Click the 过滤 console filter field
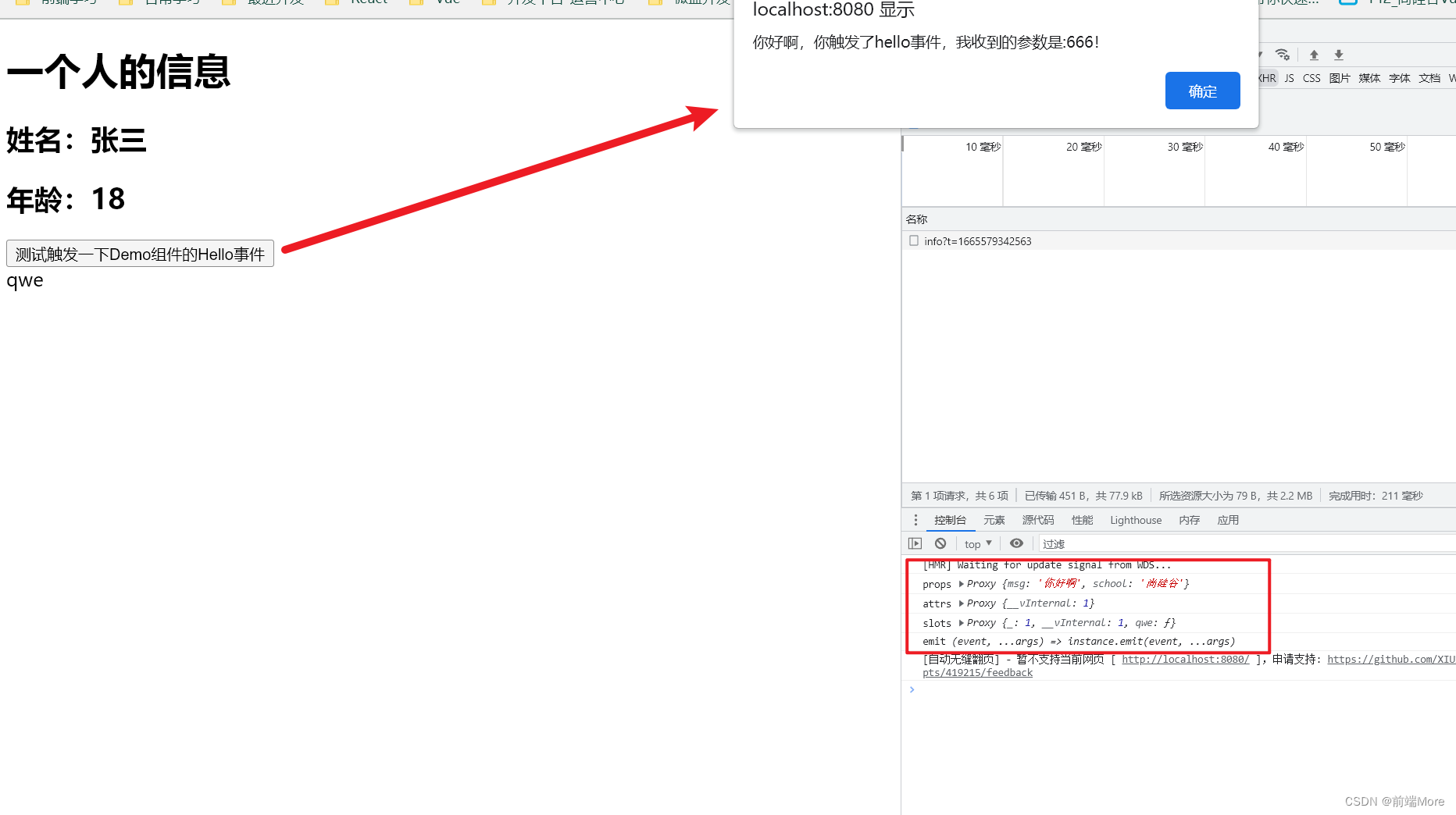Image resolution: width=1456 pixels, height=815 pixels. pyautogui.click(x=1246, y=544)
